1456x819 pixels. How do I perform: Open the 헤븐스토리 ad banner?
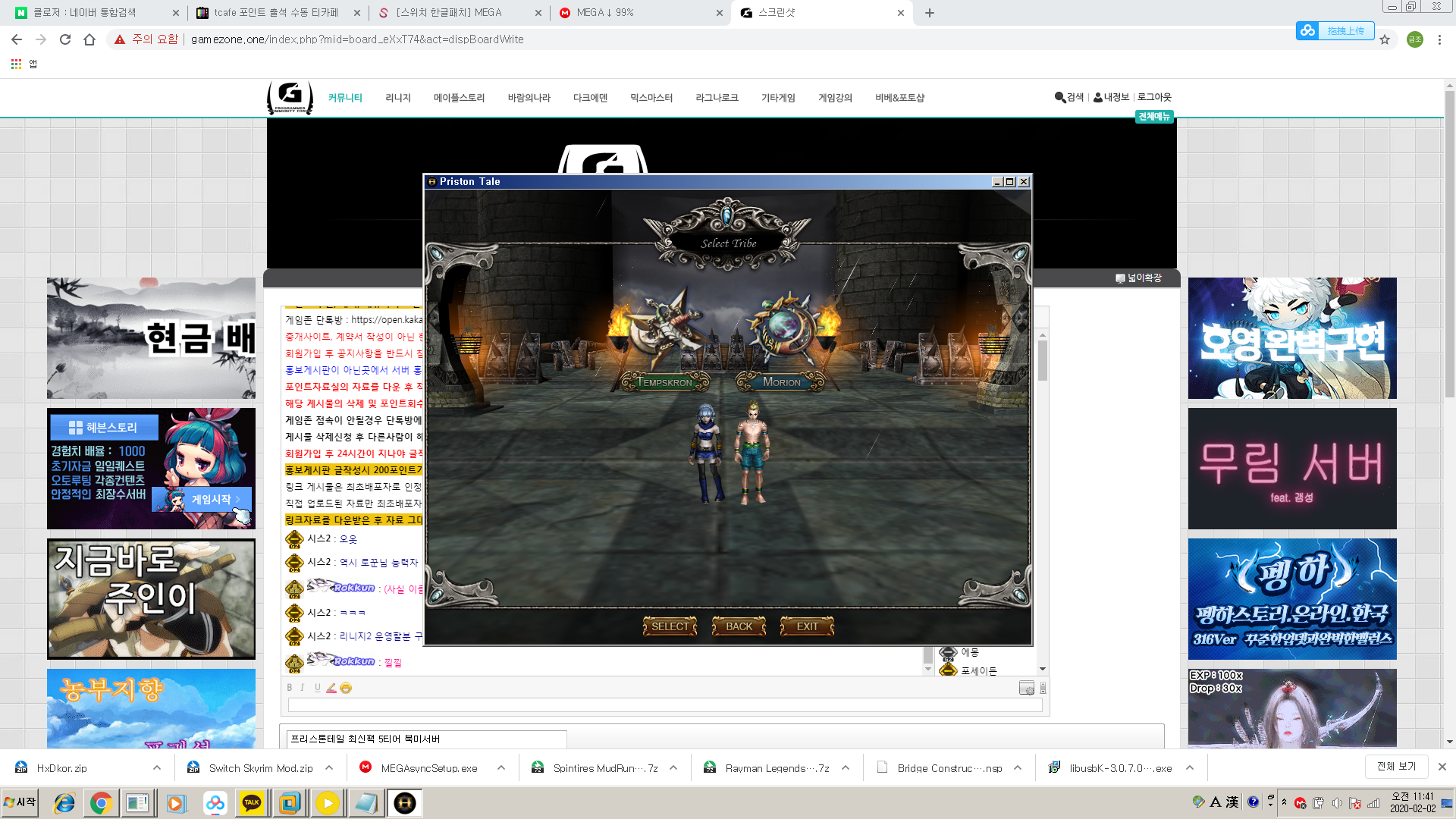click(x=151, y=469)
